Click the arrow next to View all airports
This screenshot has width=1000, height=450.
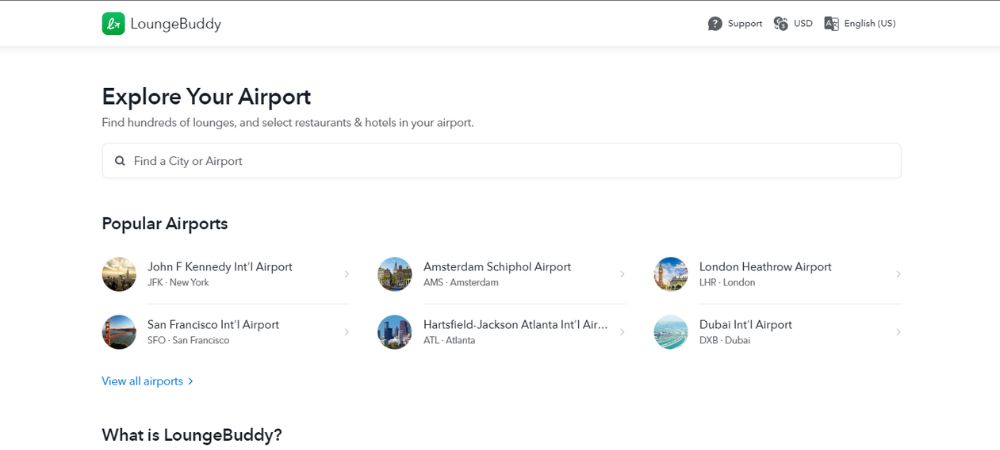pos(190,381)
